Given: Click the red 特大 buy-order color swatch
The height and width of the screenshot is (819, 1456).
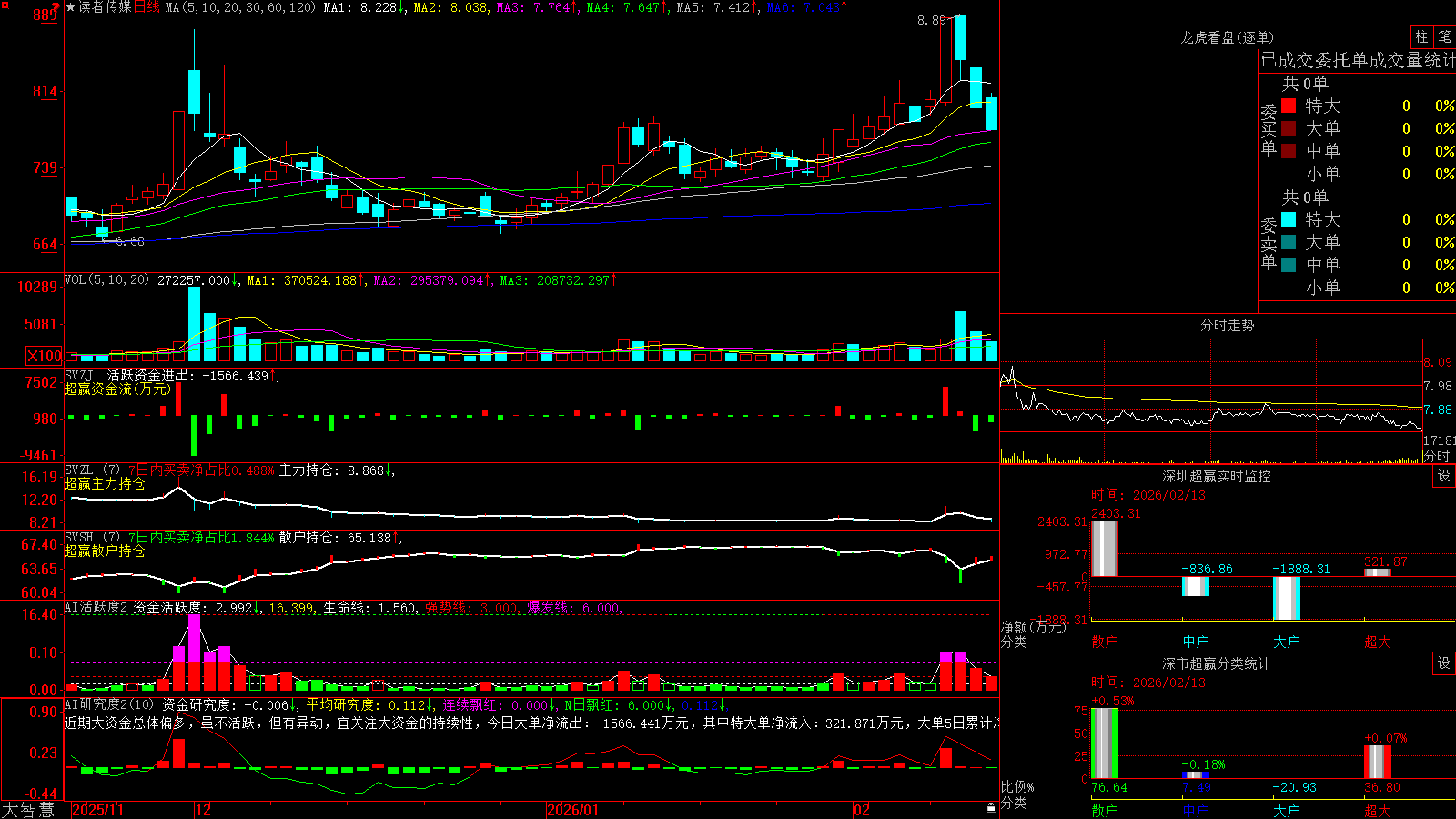Looking at the screenshot, I should (1289, 106).
